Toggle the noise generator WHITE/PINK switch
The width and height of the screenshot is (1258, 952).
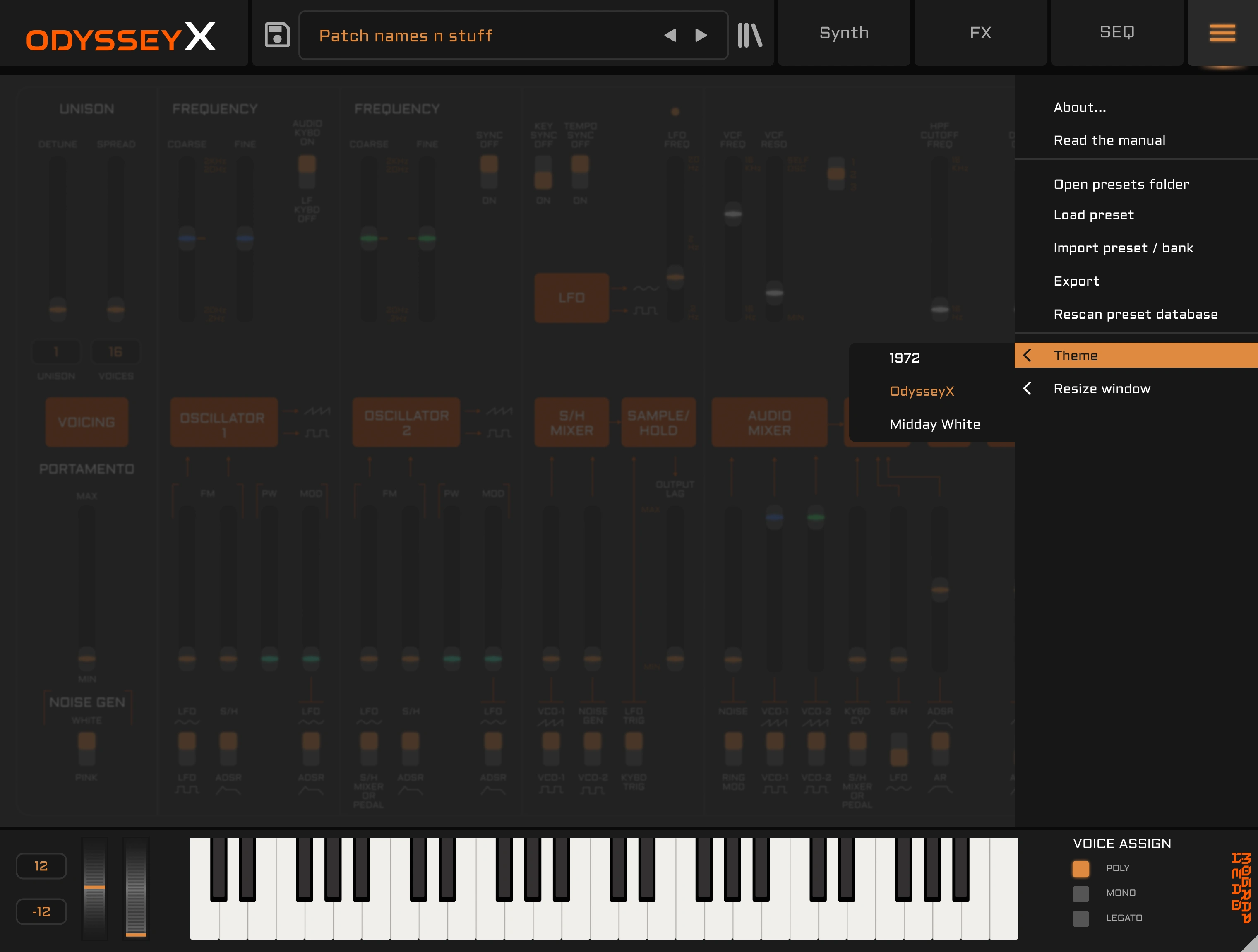[86, 748]
